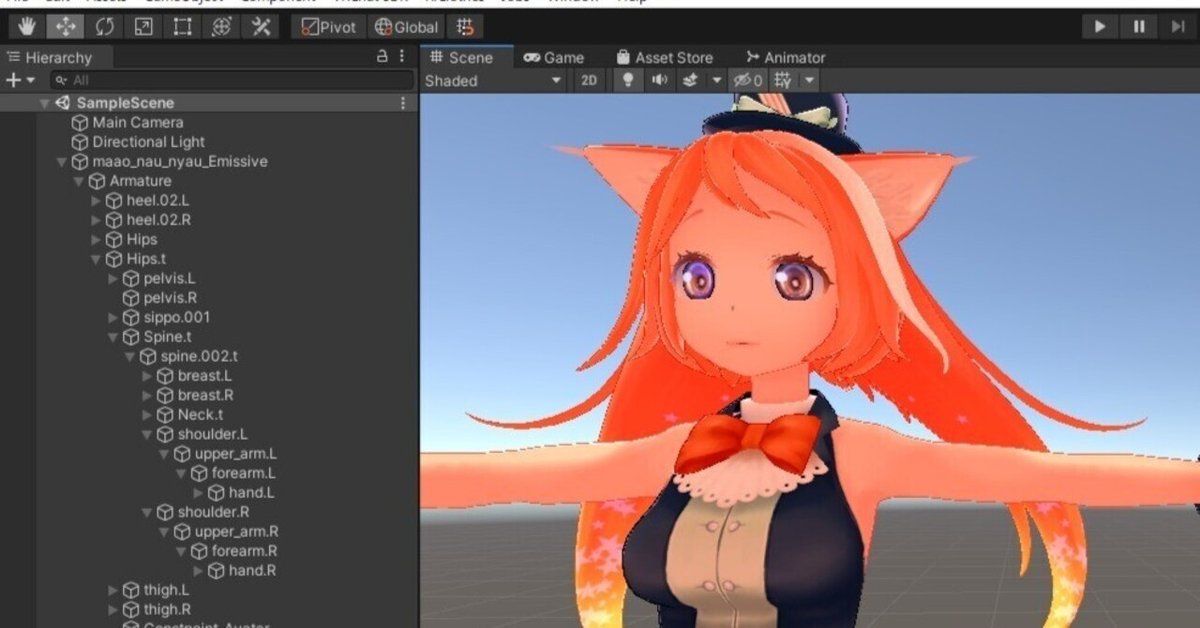The height and width of the screenshot is (628, 1200).
Task: Click the grid snapping icon in toolbar
Action: (x=465, y=27)
